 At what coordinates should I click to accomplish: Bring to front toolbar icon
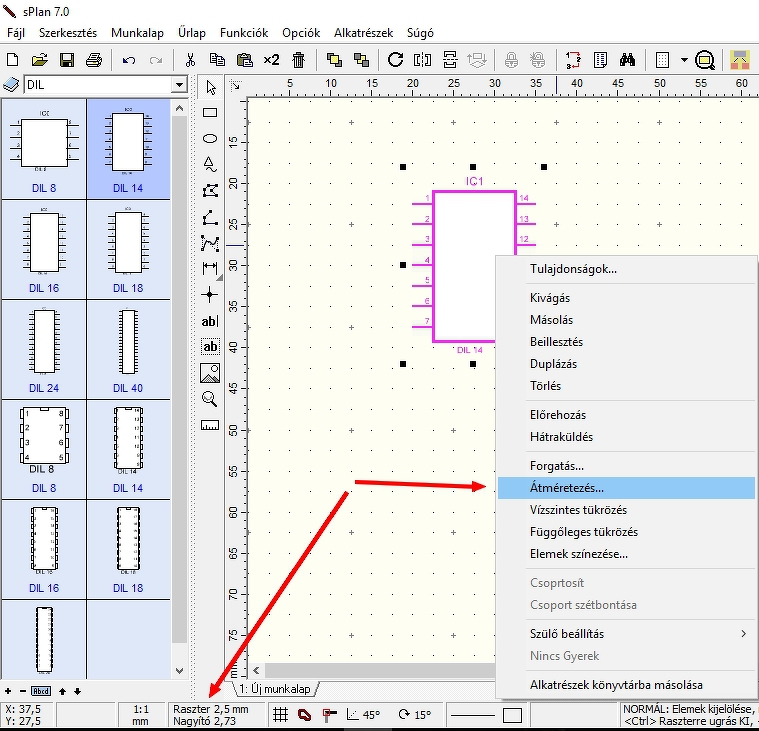pyautogui.click(x=334, y=60)
